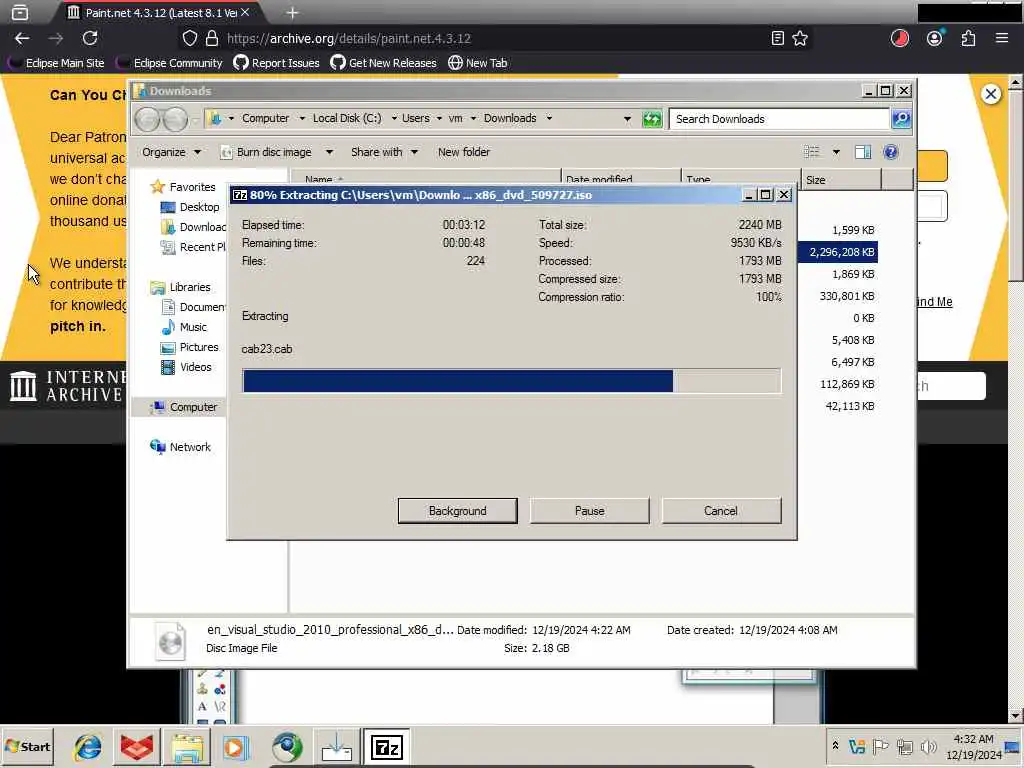The width and height of the screenshot is (1024, 768).
Task: Open a new browser tab with plus
Action: coord(292,12)
